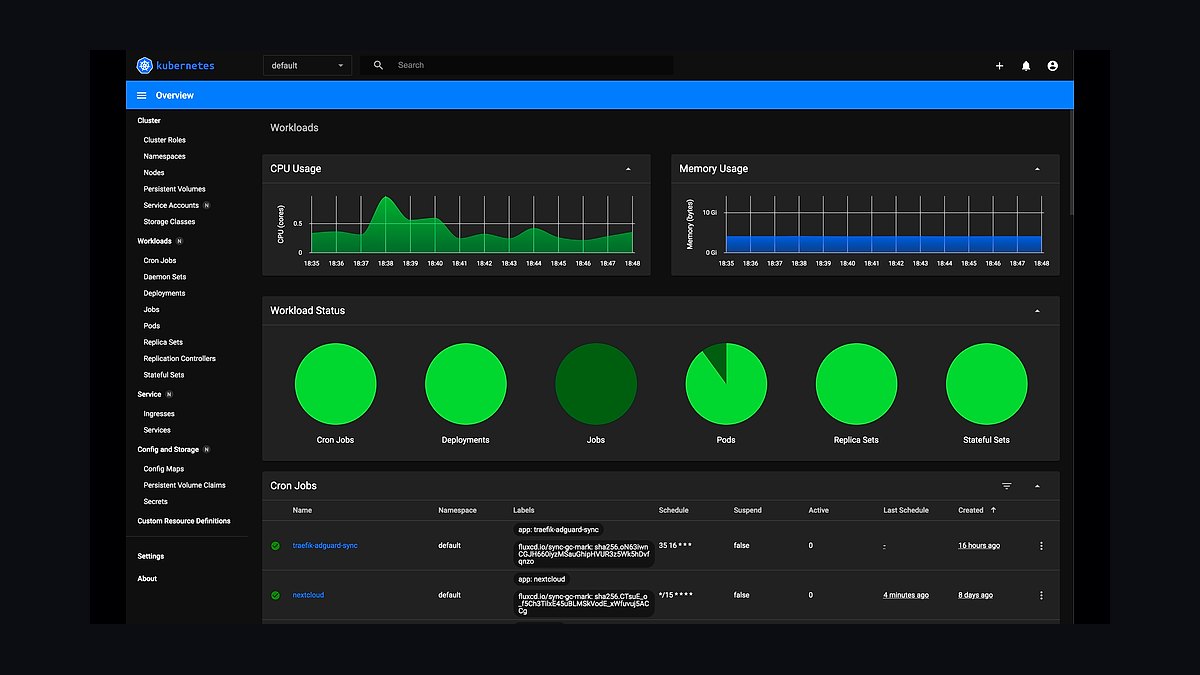1200x675 pixels.
Task: Click the N badge next to Service
Action: [169, 394]
